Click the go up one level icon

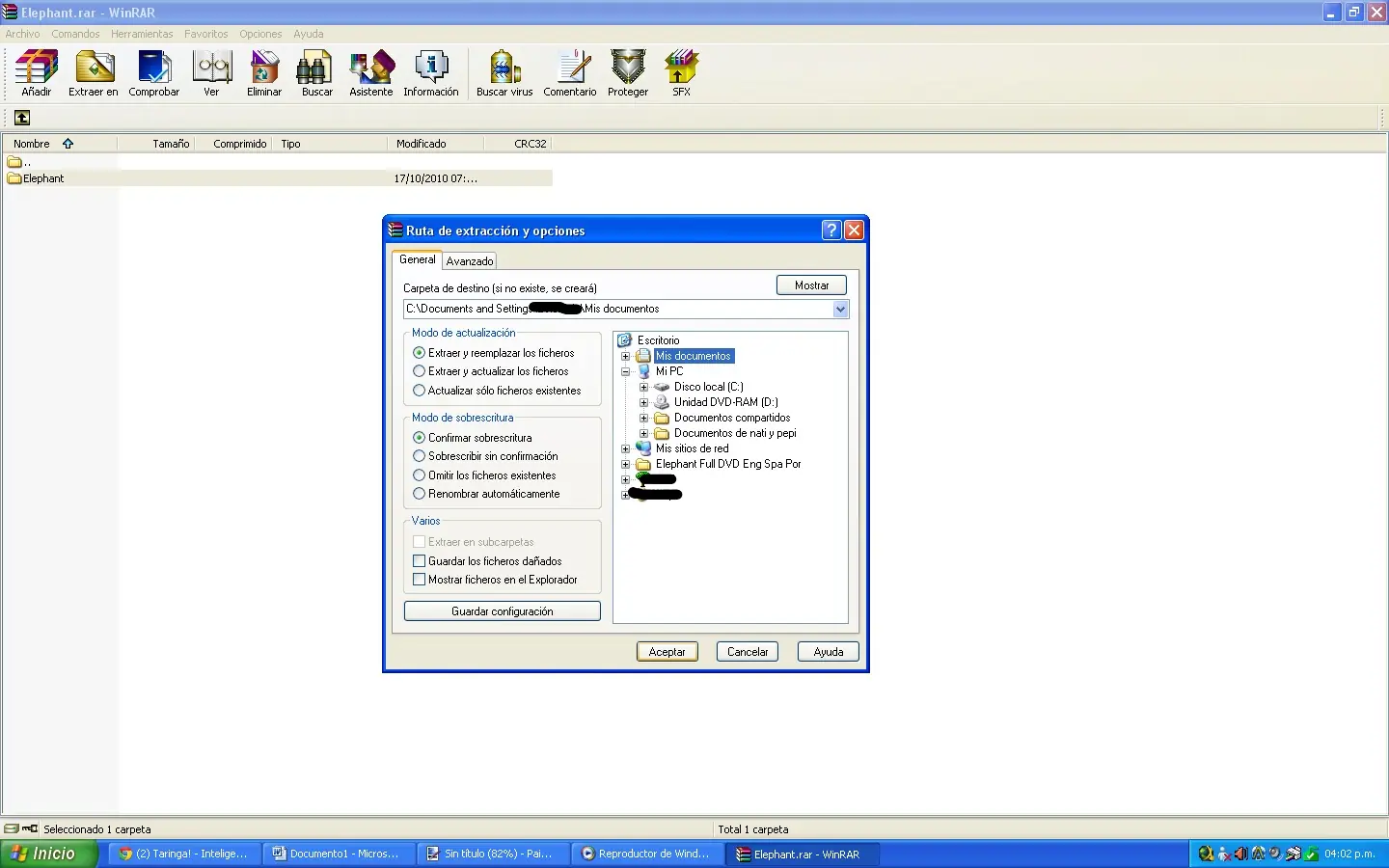tap(22, 118)
